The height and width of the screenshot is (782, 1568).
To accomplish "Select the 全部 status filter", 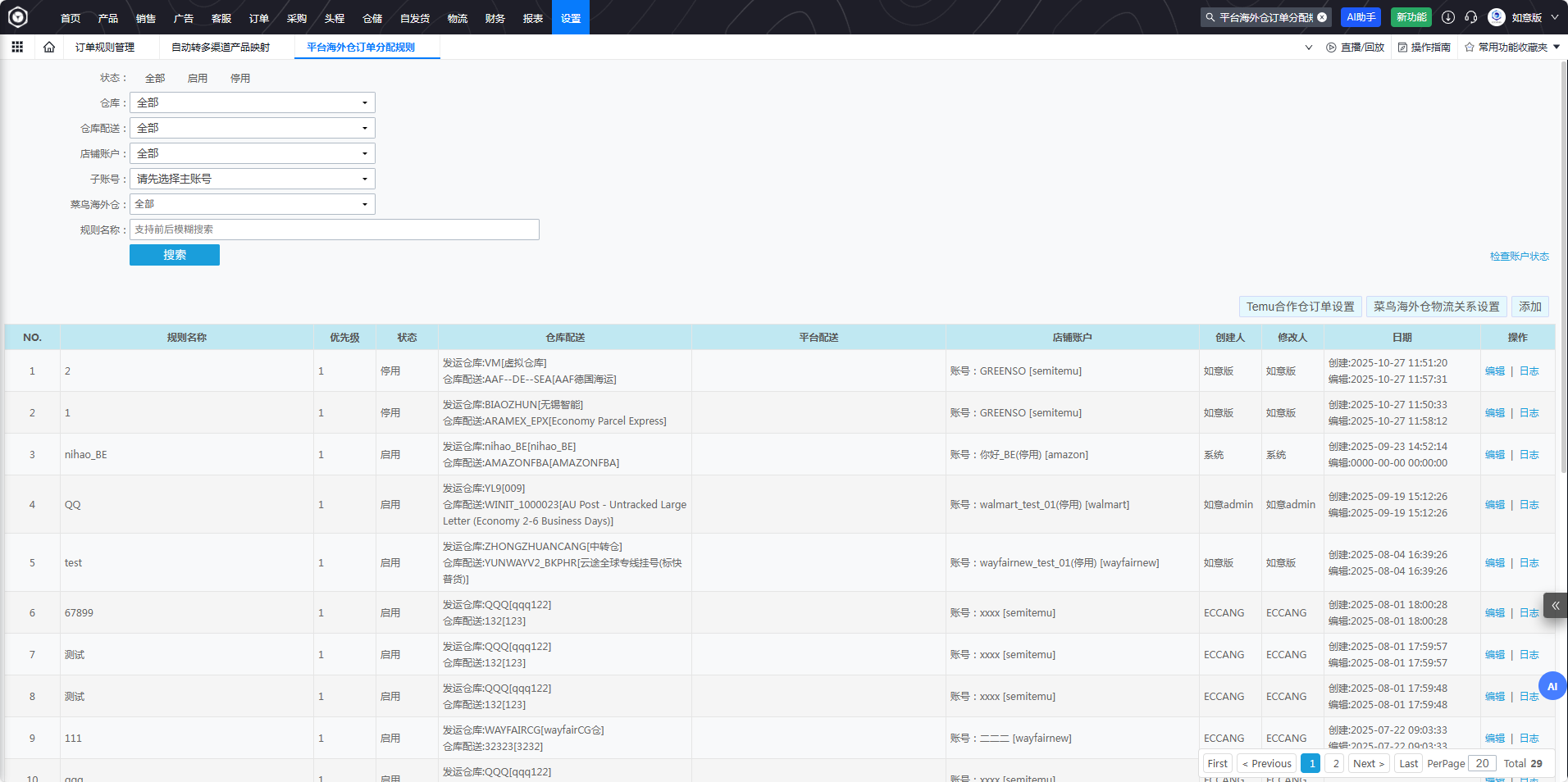I will tap(155, 79).
